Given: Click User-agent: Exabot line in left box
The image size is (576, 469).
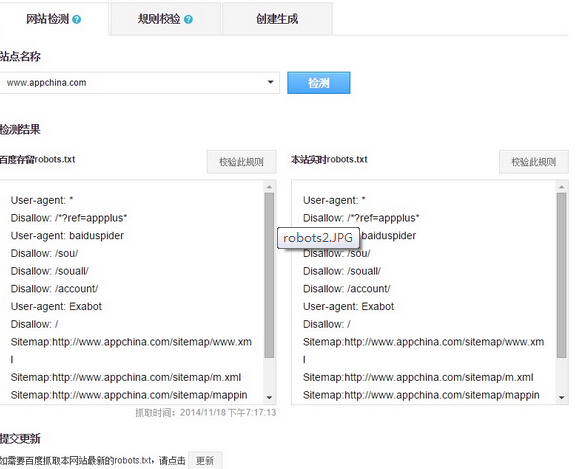Looking at the screenshot, I should [56, 306].
